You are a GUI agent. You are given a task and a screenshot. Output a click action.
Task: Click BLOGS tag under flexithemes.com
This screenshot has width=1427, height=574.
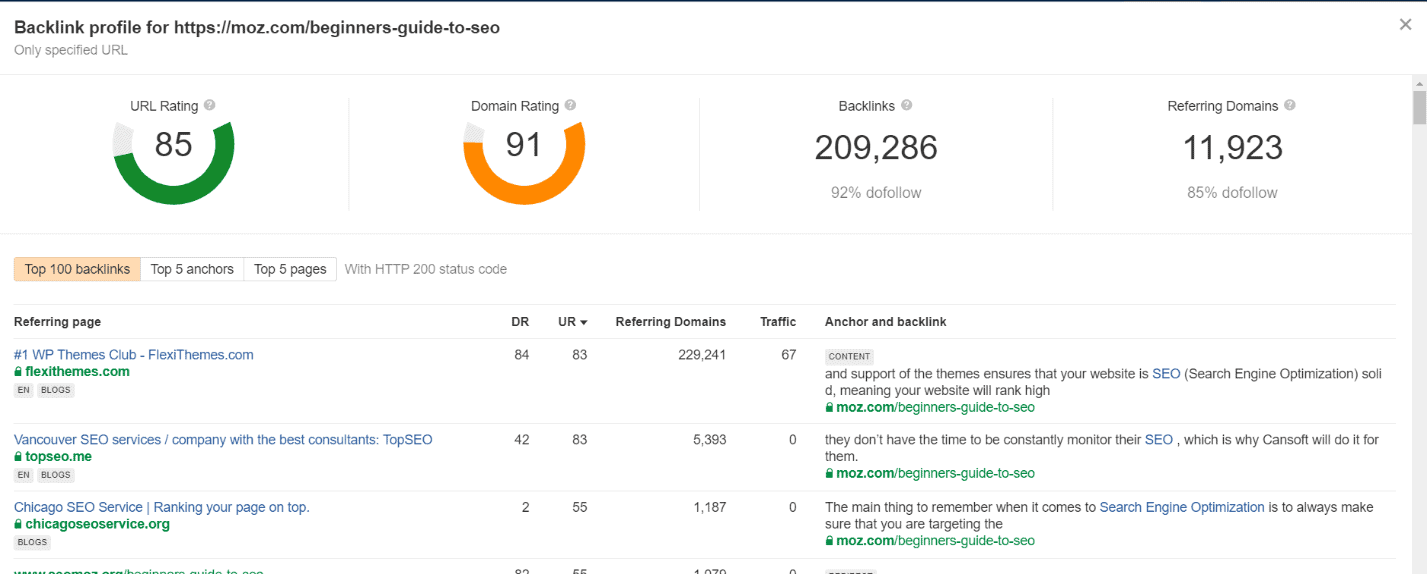56,390
